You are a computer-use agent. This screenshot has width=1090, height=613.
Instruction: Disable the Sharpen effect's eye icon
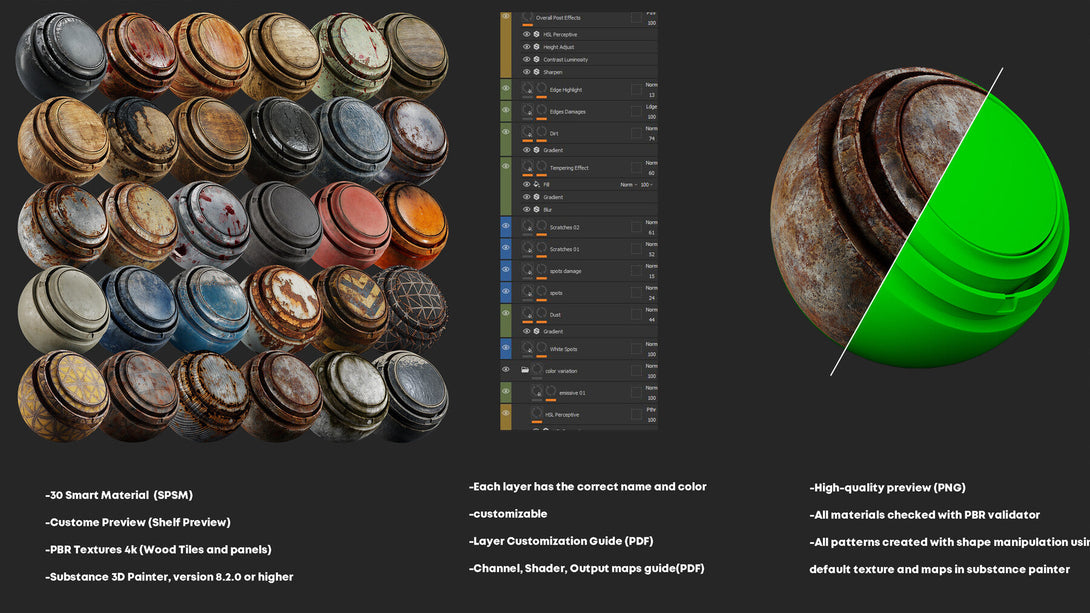[526, 72]
